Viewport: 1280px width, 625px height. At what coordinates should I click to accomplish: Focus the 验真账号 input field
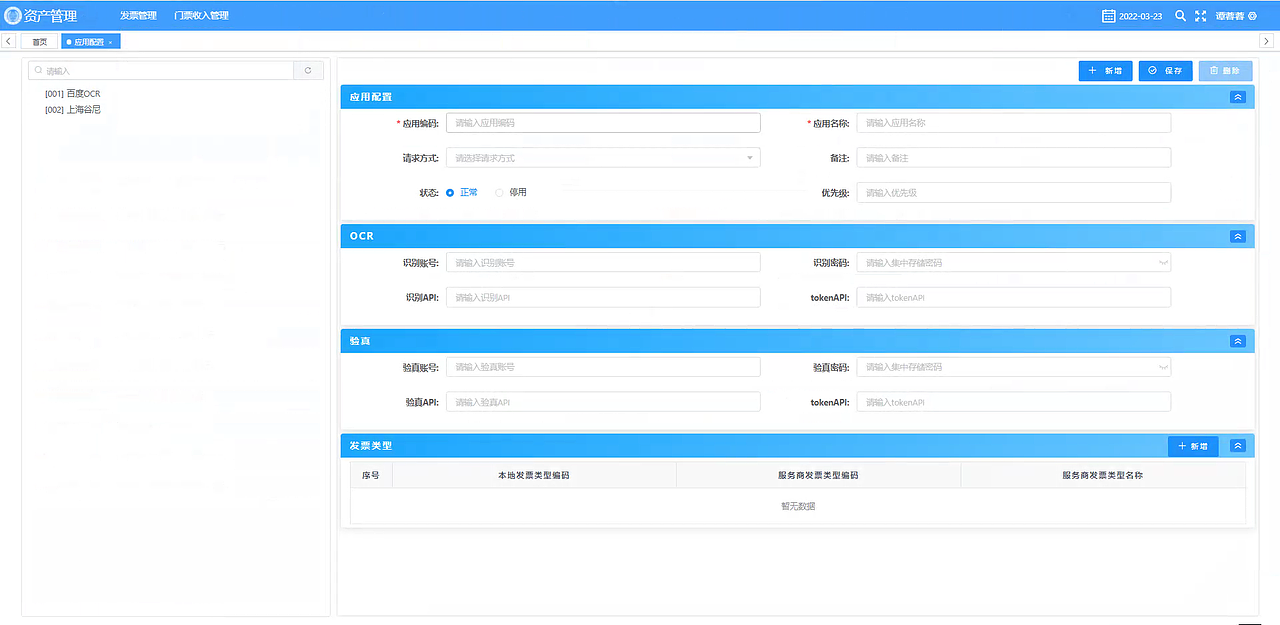point(603,367)
